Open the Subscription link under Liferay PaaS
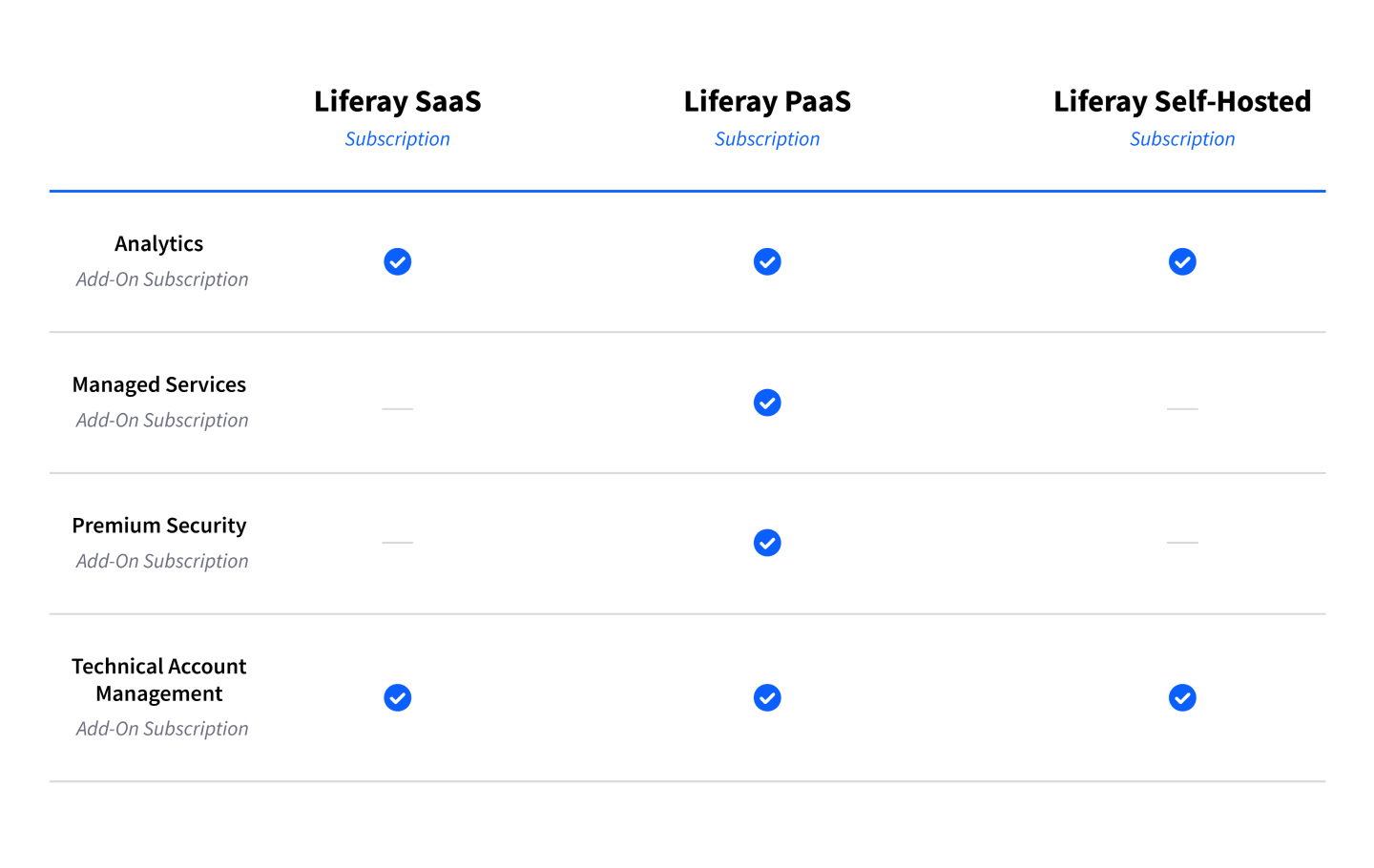This screenshot has width=1374, height=868. 767,139
